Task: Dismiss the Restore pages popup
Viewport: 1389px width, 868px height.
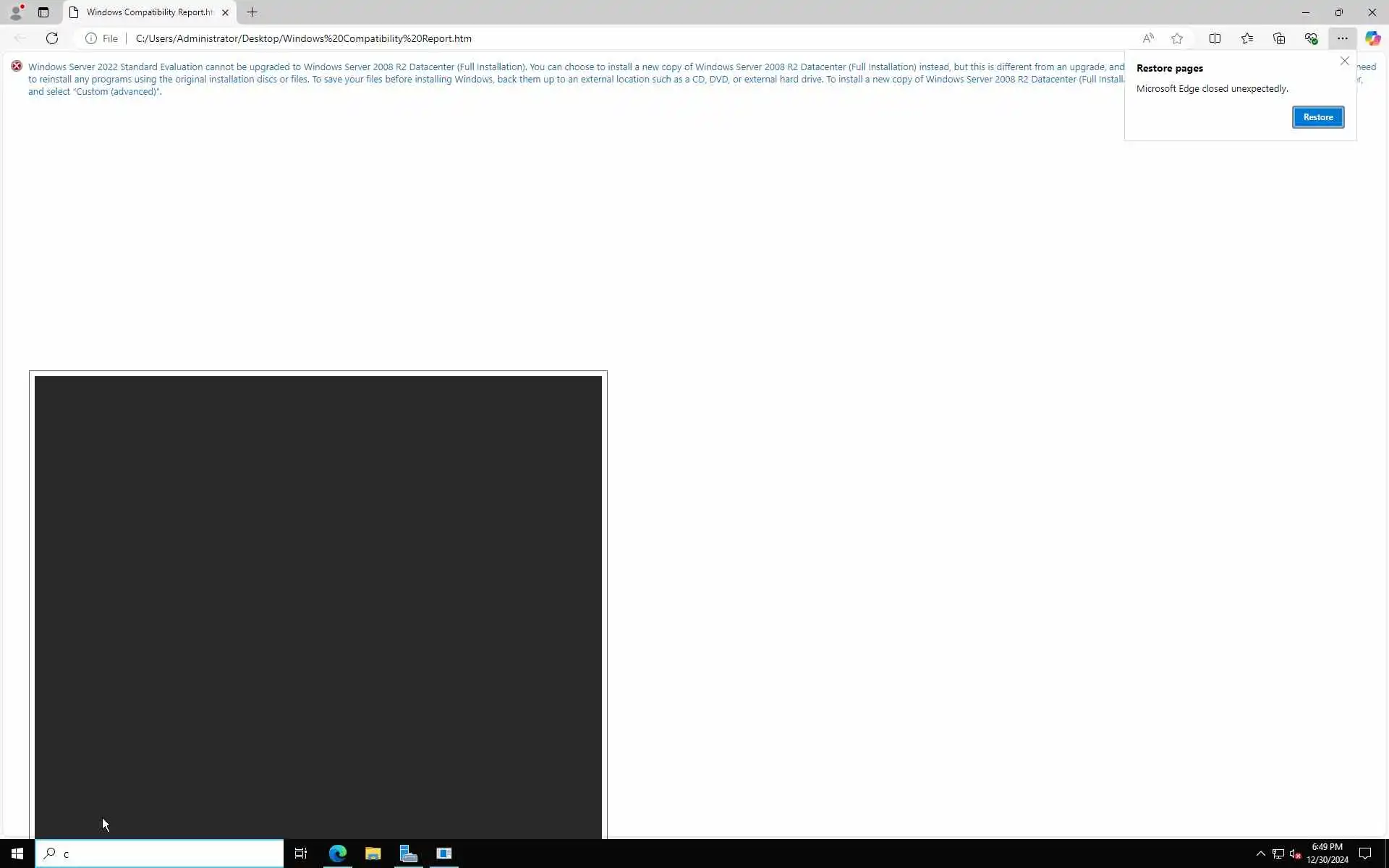Action: pos(1344,61)
